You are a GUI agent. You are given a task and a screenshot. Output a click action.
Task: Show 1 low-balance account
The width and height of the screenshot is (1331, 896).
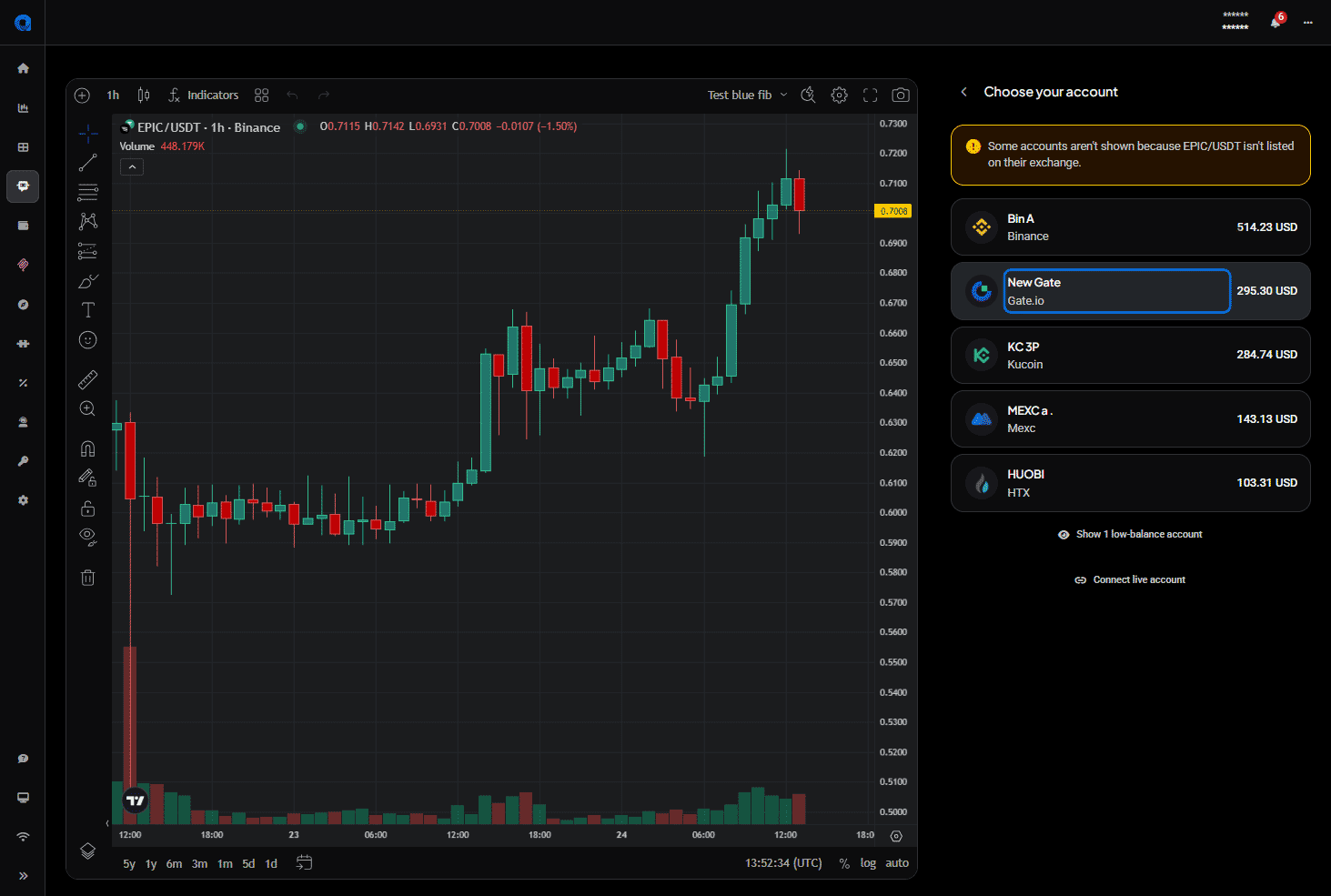pos(1130,535)
